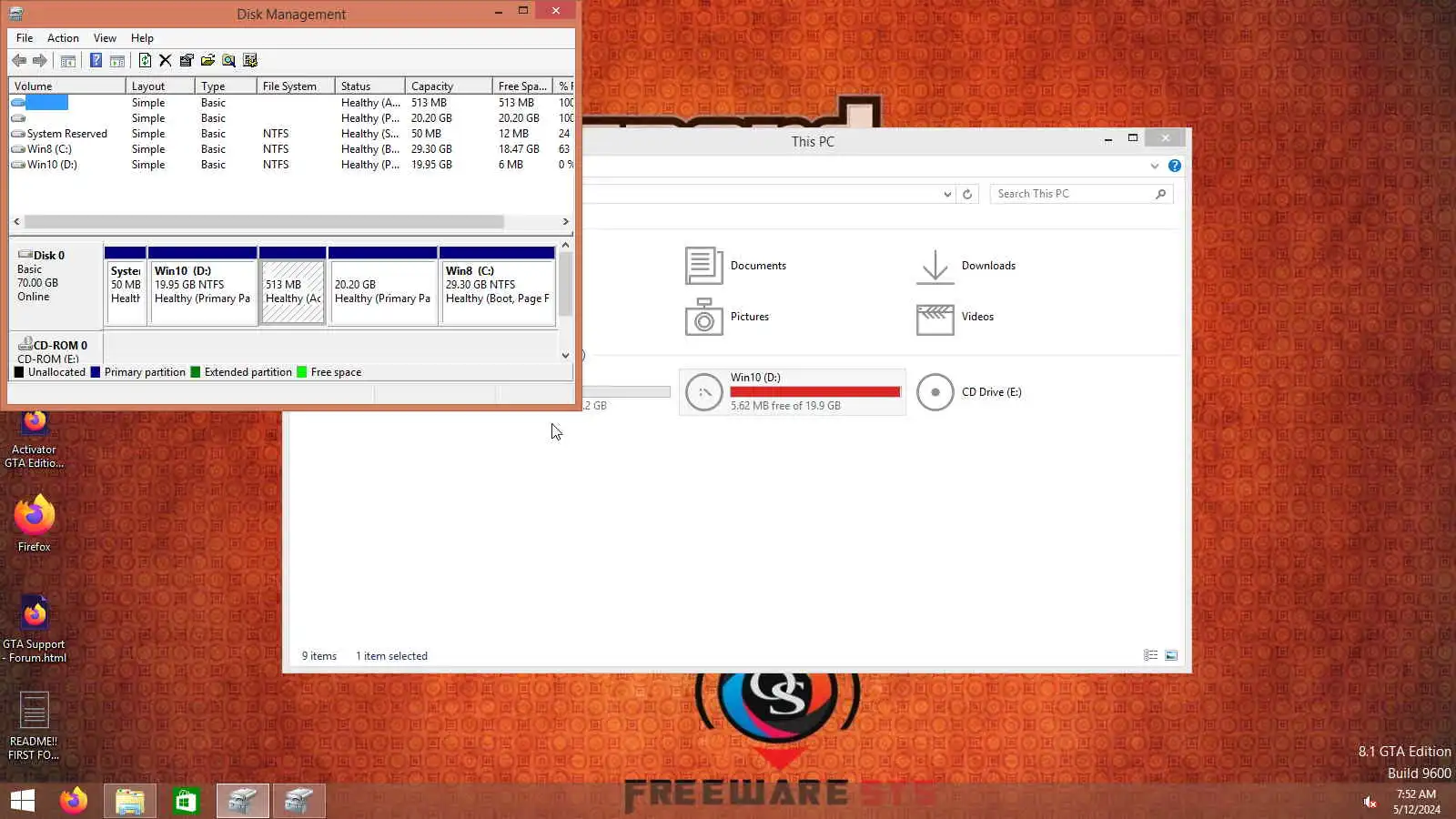Open Firefox from the taskbar

pyautogui.click(x=74, y=801)
